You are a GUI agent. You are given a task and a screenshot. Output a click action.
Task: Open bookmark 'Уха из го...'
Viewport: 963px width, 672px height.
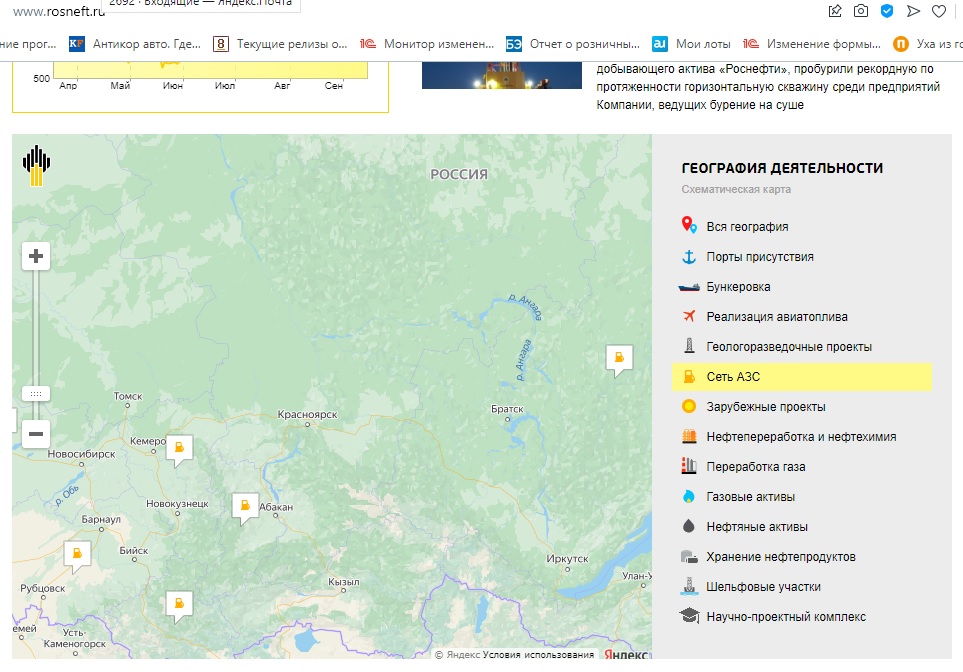tap(927, 44)
